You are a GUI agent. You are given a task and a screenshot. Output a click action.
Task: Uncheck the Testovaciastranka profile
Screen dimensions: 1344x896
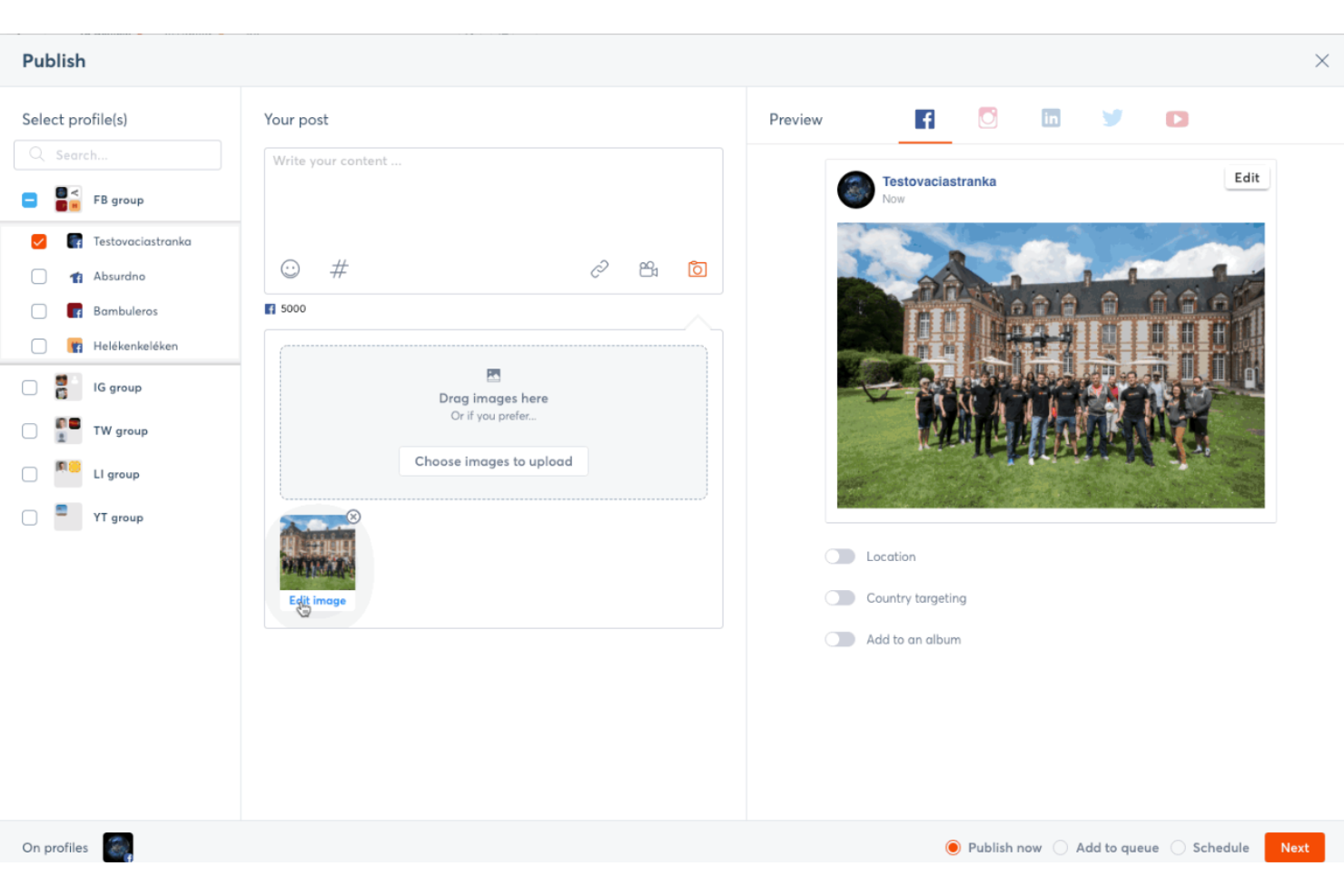[39, 241]
